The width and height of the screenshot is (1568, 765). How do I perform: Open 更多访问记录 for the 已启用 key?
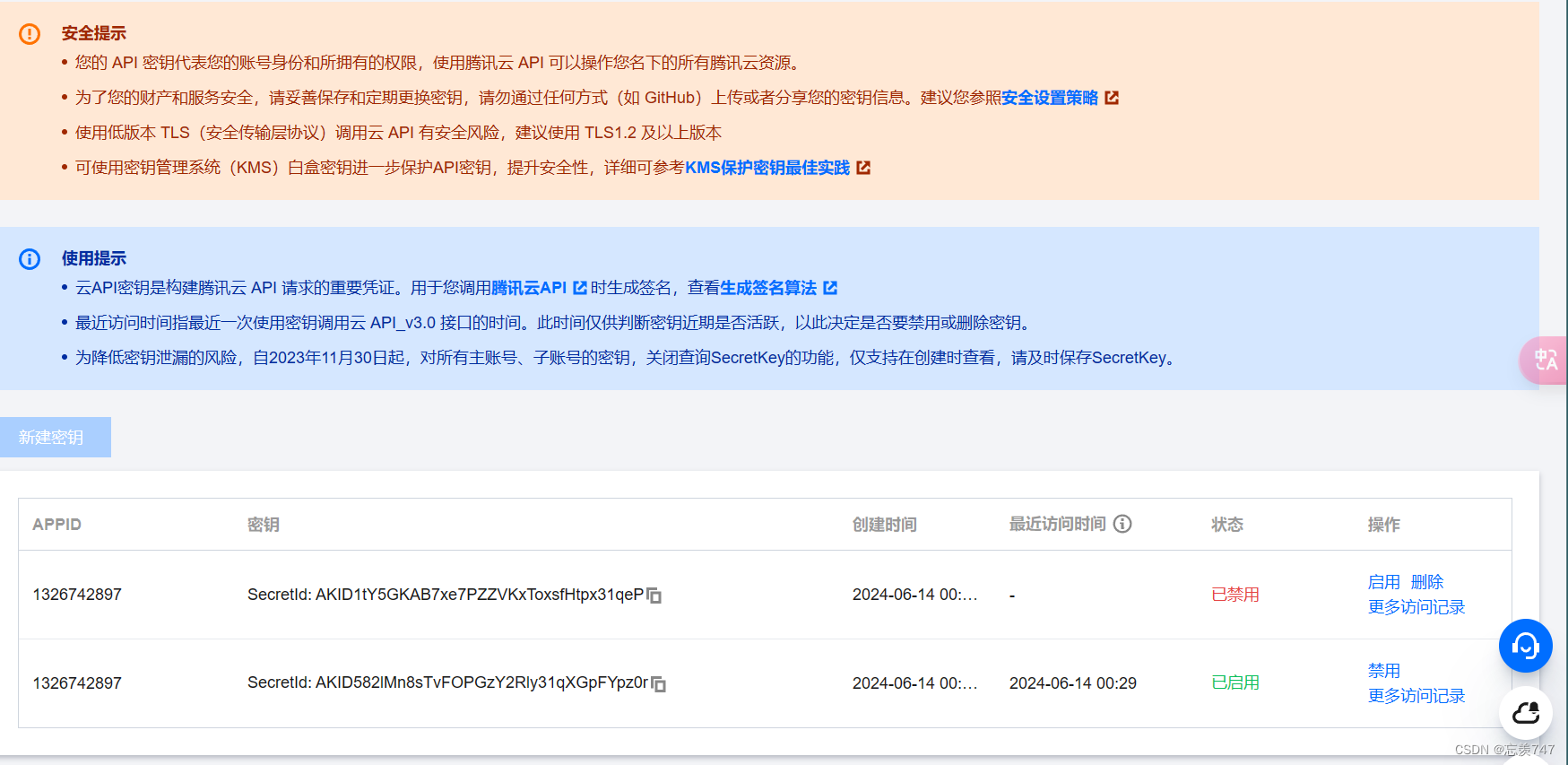(1416, 696)
